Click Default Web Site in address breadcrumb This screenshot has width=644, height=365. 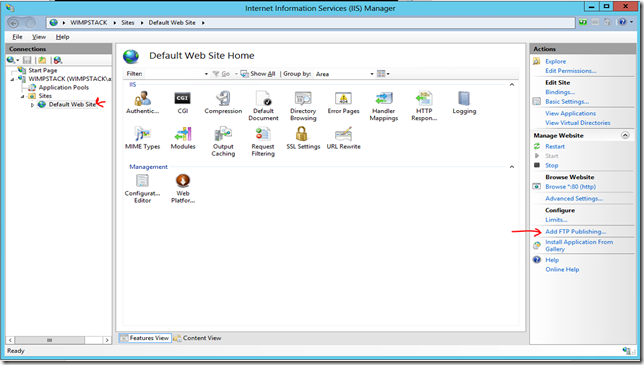click(172, 23)
